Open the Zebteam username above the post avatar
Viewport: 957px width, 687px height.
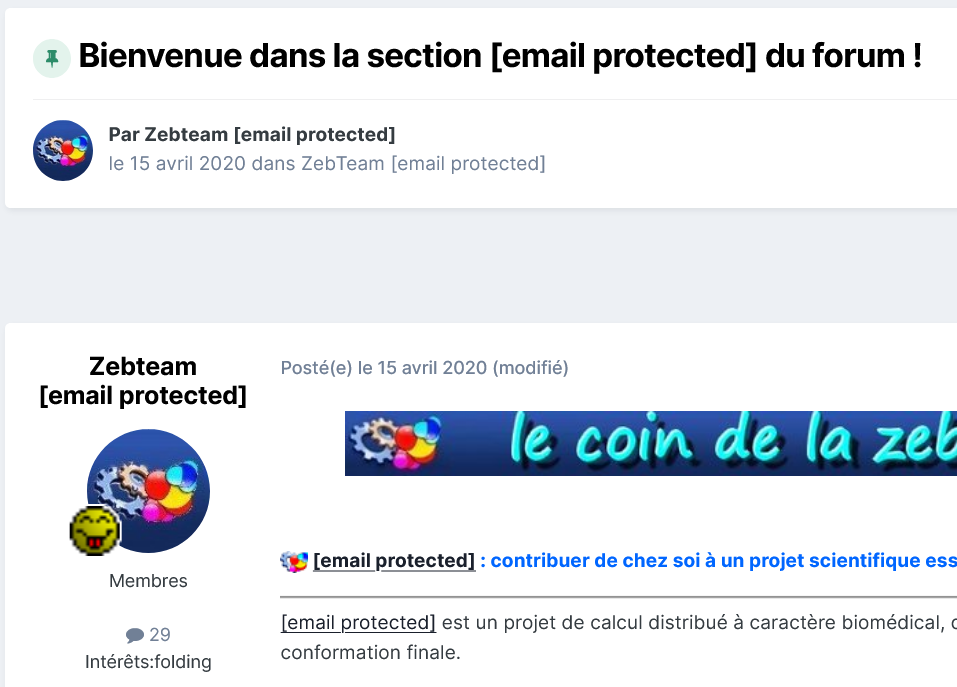pos(143,381)
